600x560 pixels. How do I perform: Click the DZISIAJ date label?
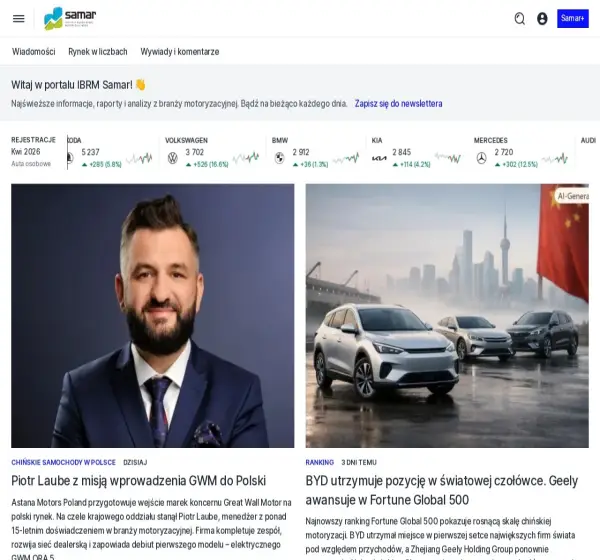point(135,462)
